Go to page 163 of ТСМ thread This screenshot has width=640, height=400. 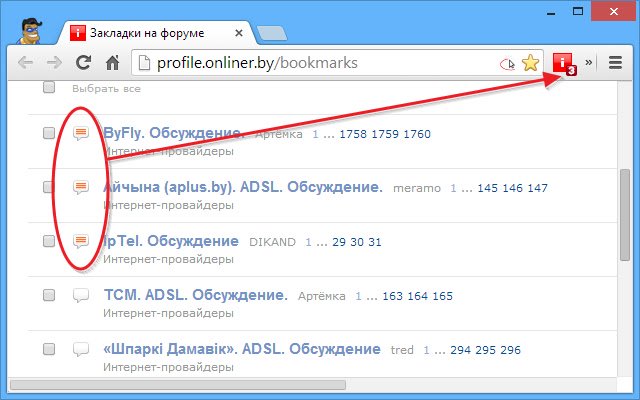coord(393,296)
